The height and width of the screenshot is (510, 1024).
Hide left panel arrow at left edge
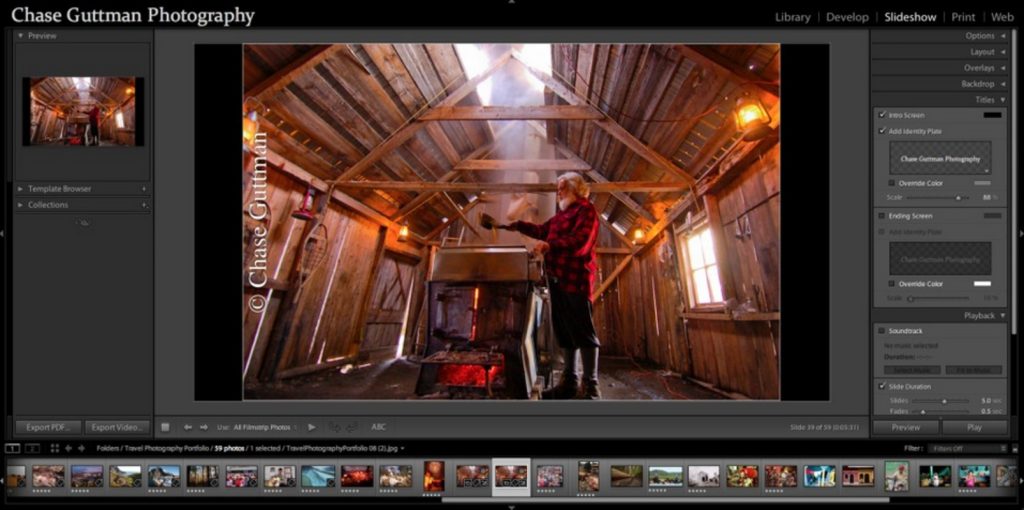(3, 233)
